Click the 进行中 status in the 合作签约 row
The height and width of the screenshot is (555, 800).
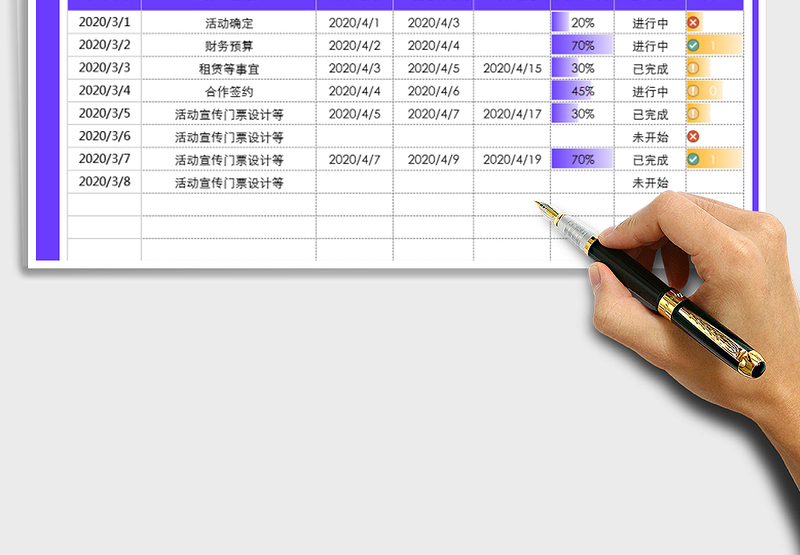650,91
